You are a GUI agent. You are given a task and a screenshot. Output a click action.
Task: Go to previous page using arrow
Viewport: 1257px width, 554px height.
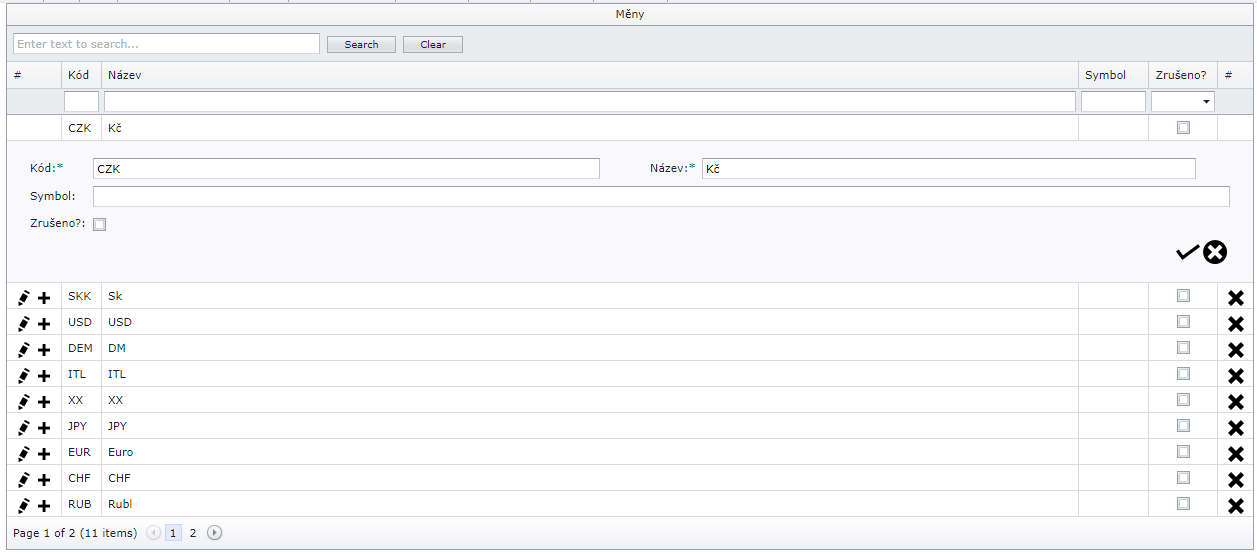(x=153, y=533)
